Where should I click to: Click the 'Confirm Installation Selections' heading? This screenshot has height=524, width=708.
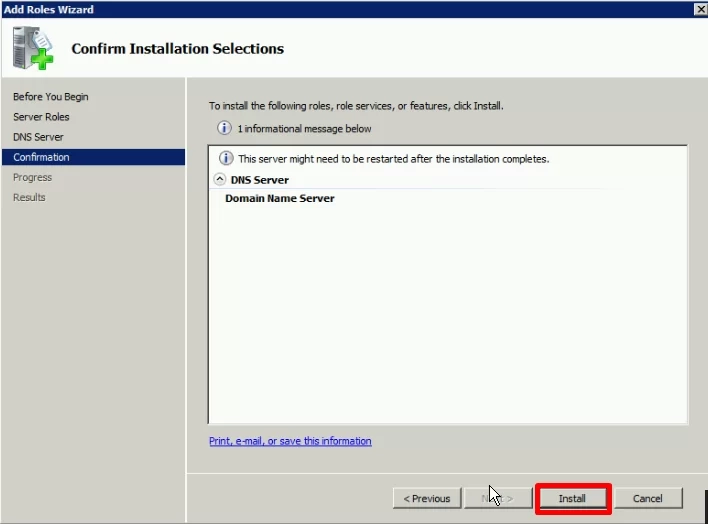tap(177, 49)
